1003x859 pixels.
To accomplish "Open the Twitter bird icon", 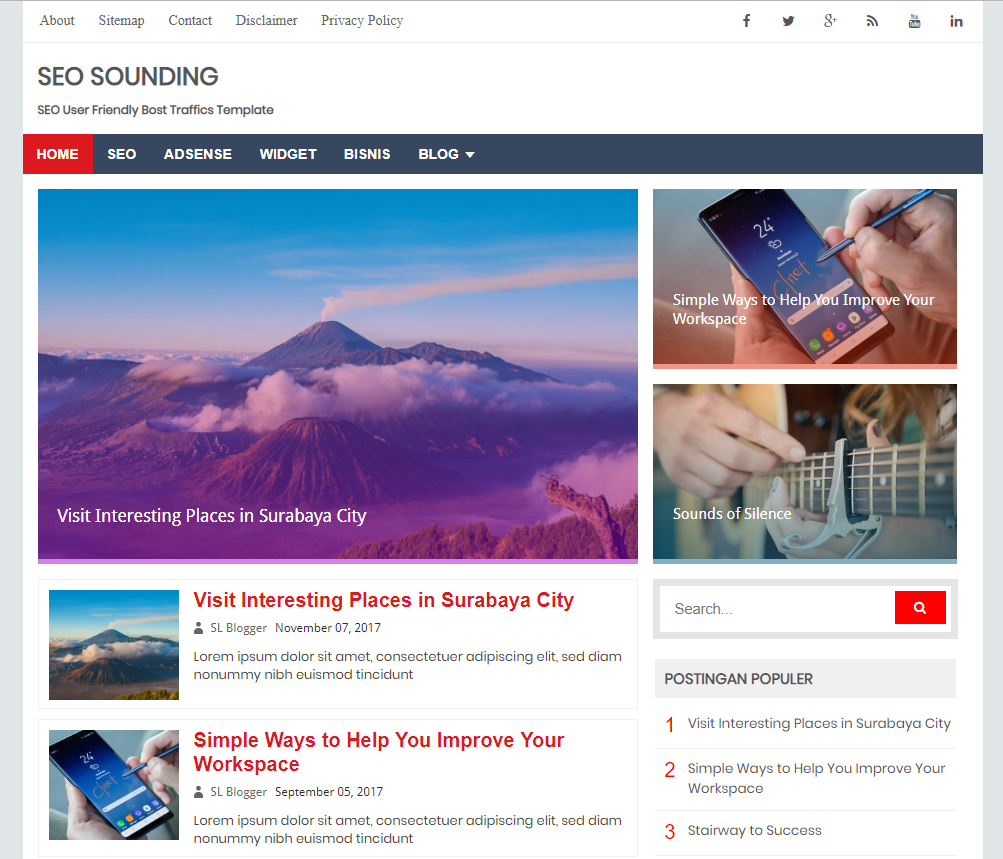I will pyautogui.click(x=788, y=21).
